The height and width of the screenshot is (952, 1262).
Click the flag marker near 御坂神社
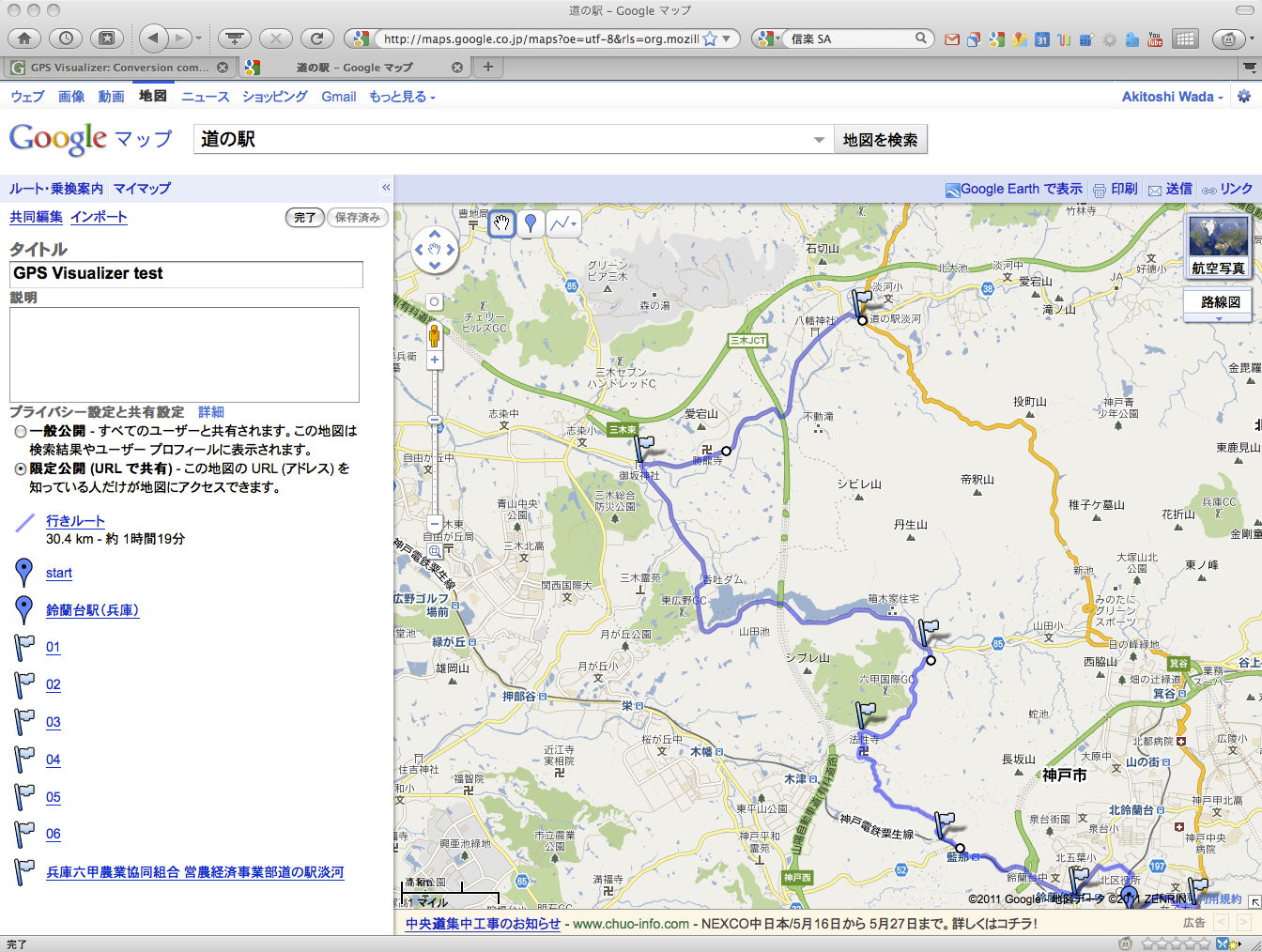(x=645, y=449)
